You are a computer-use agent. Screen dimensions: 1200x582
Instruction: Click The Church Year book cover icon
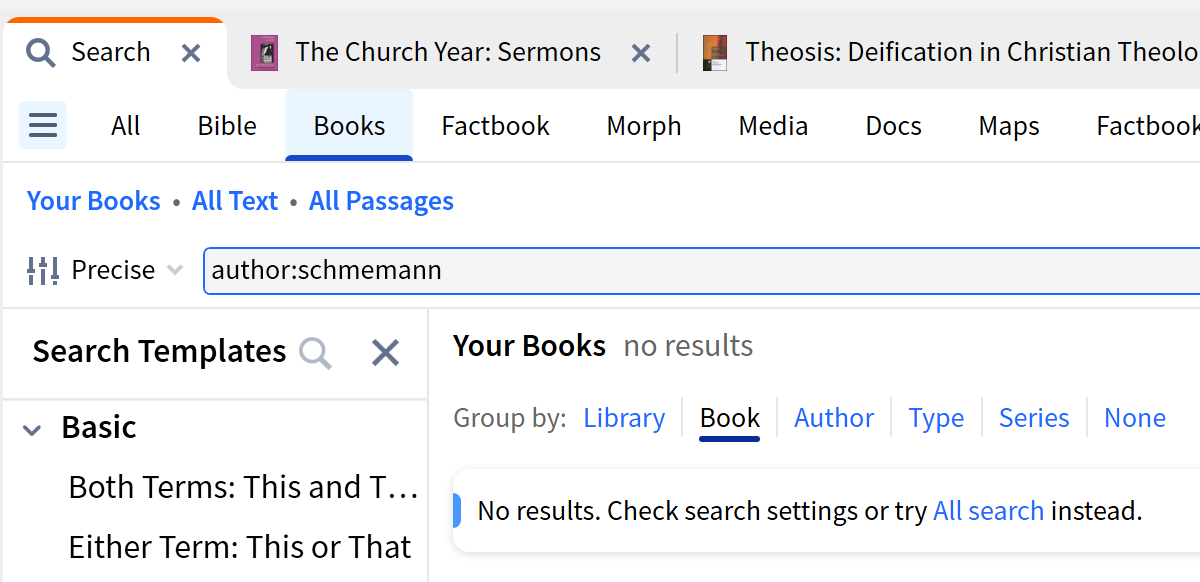pyautogui.click(x=264, y=53)
